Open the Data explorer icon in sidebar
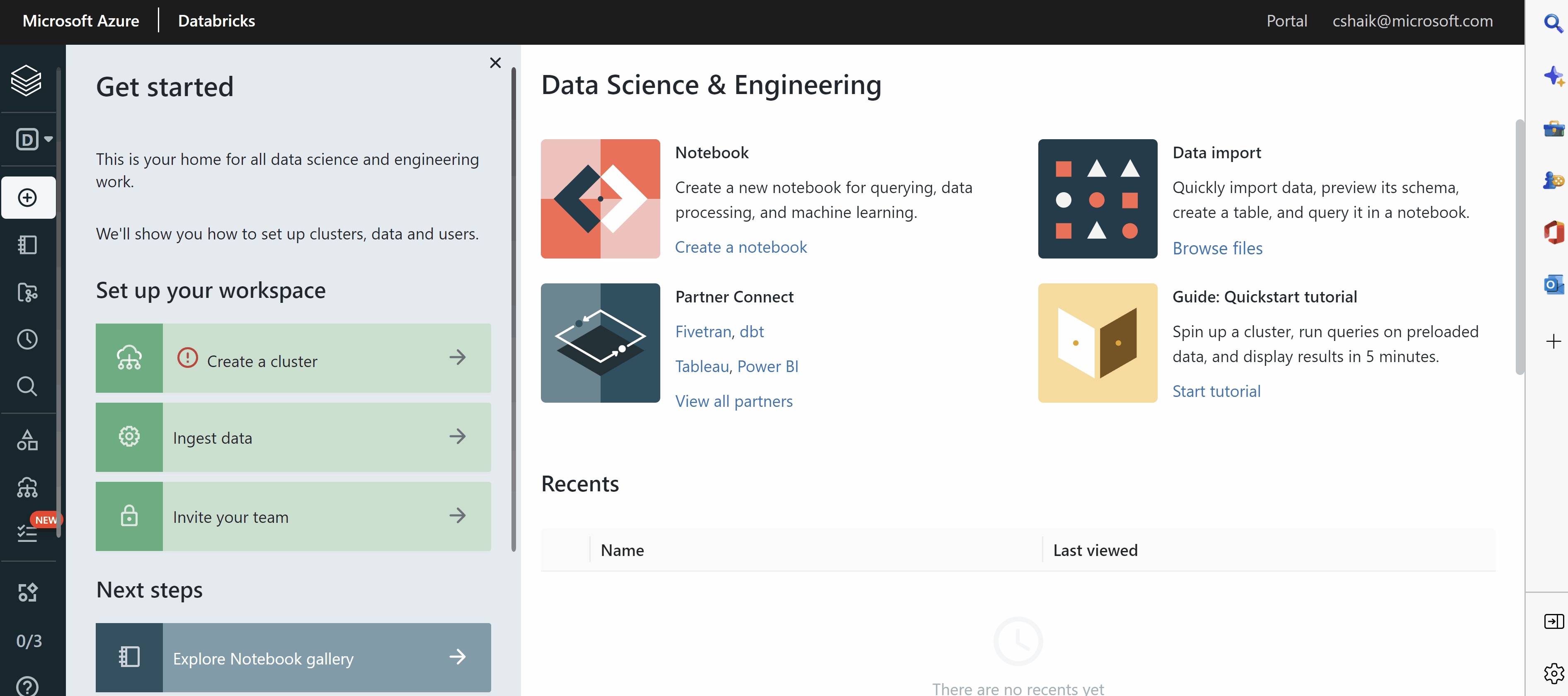 [x=27, y=440]
